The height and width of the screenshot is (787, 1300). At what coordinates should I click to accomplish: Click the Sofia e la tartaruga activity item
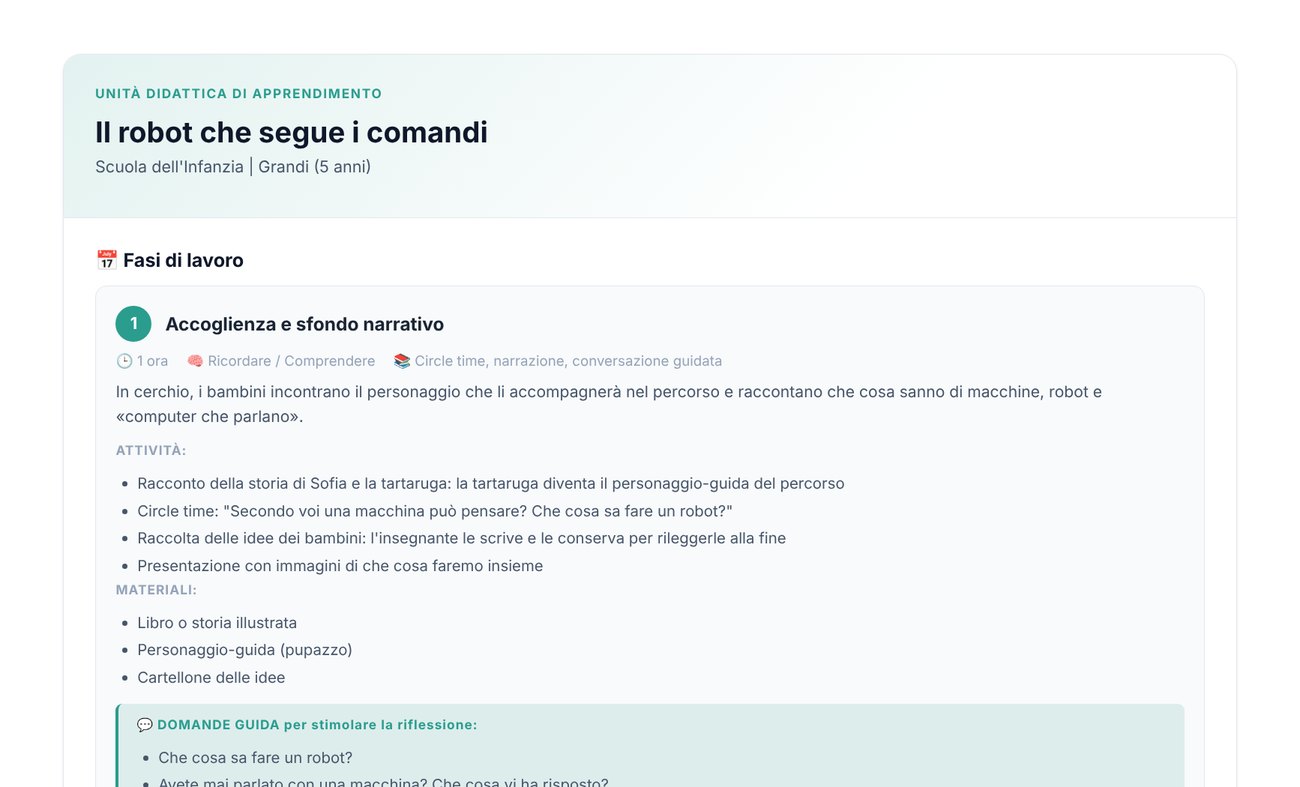pos(491,484)
